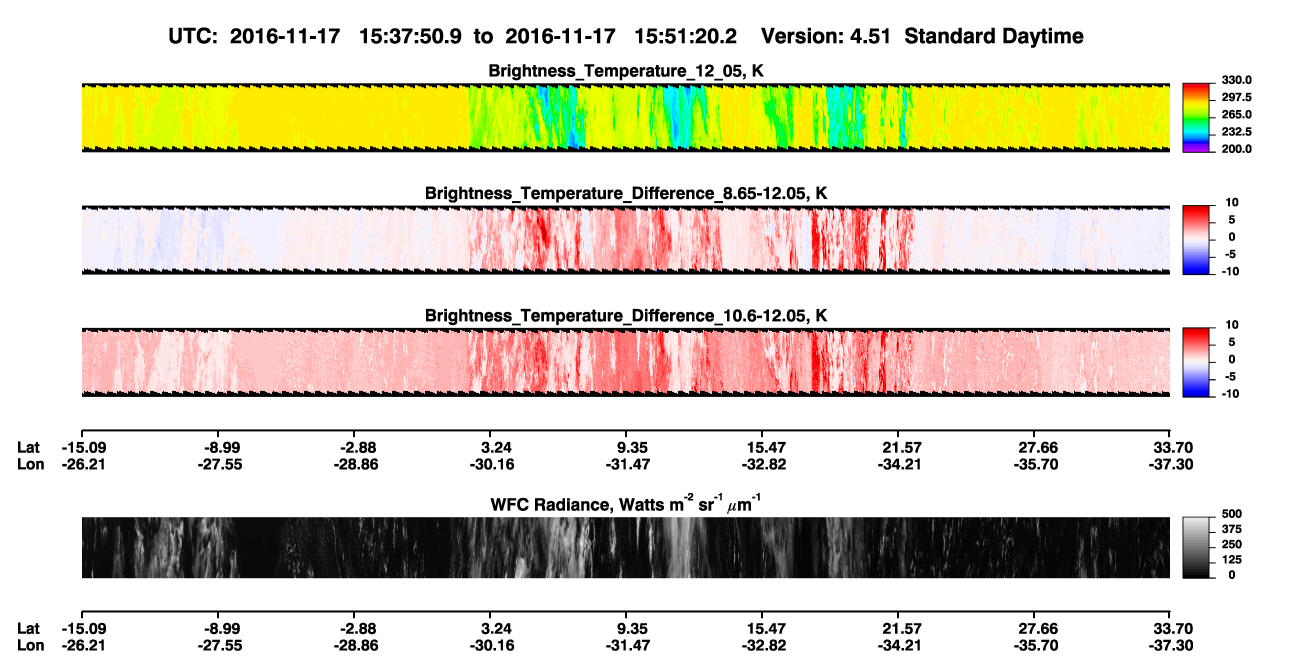
Task: Click the '10' tick of 10.6-12.05 colorbar
Action: click(x=1231, y=324)
